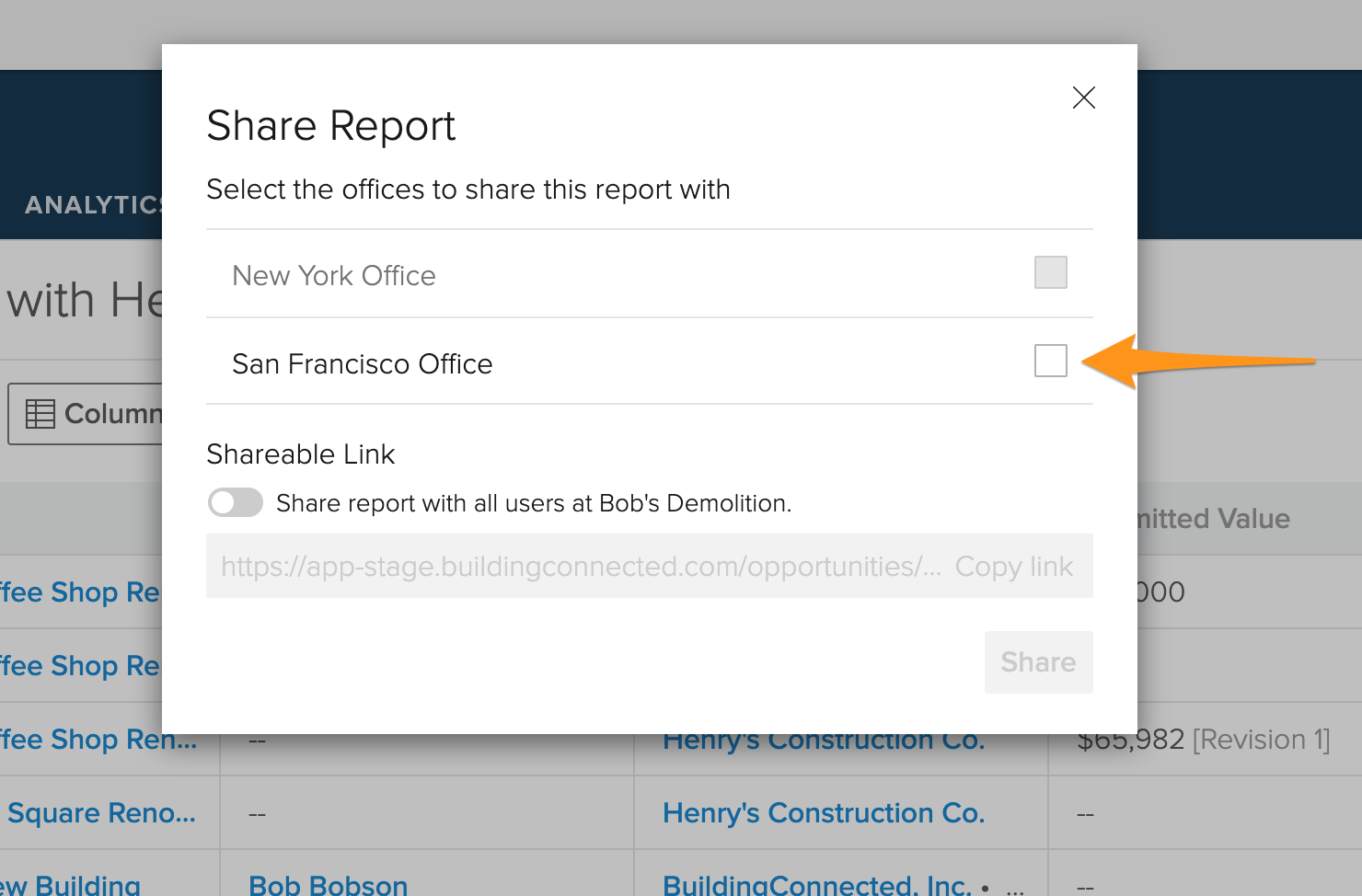The width and height of the screenshot is (1362, 896).
Task: Open Coffee Shop Ren... link in $65,982 row
Action: 98,740
